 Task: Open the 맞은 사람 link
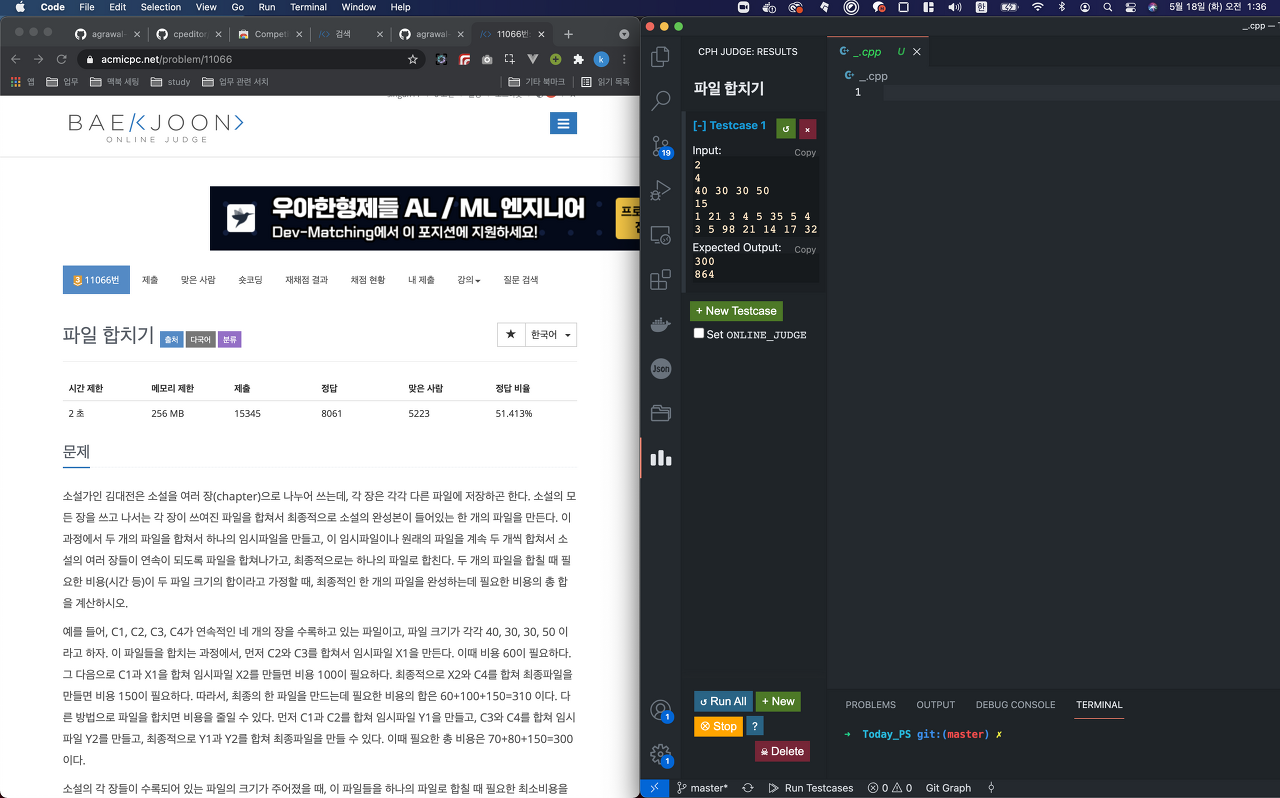point(198,280)
